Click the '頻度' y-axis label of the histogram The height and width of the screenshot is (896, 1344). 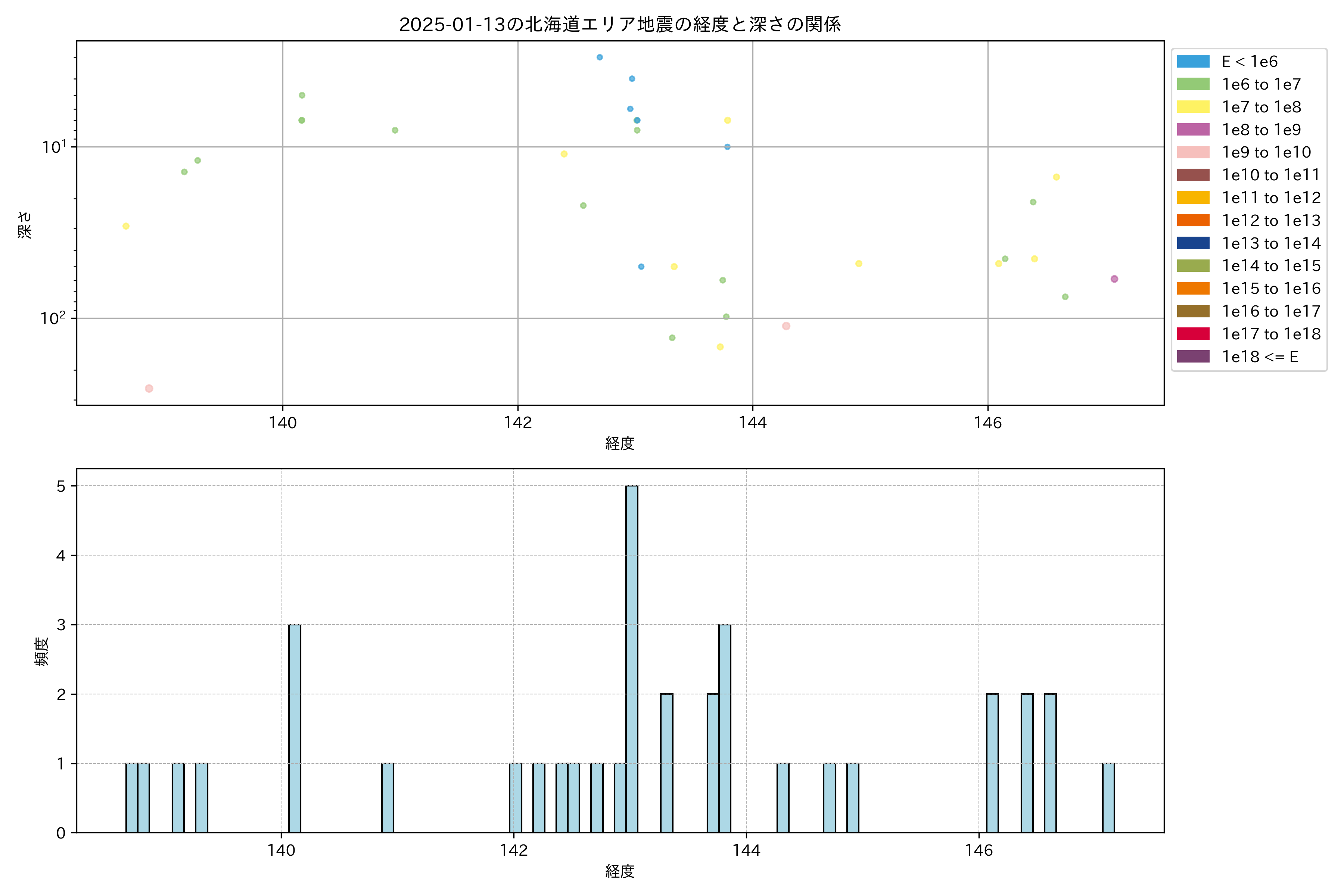[x=42, y=651]
